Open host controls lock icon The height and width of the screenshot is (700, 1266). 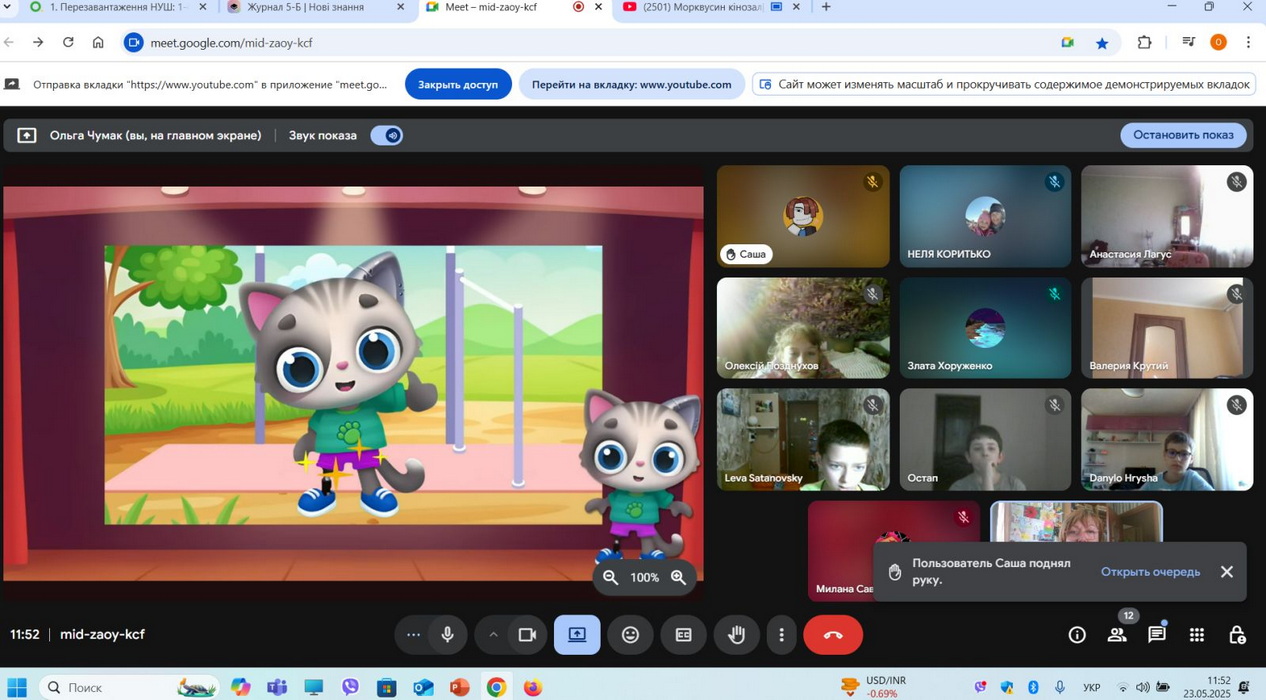1237,635
